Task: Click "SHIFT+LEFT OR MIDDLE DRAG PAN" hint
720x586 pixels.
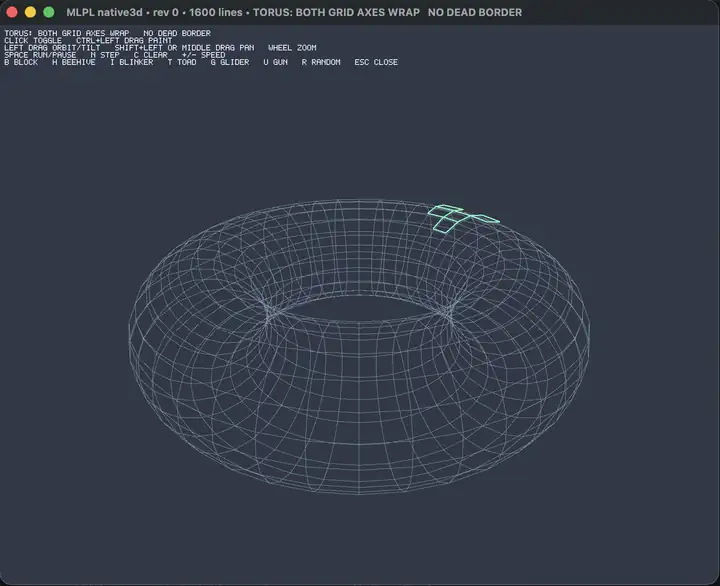Action: [185, 48]
